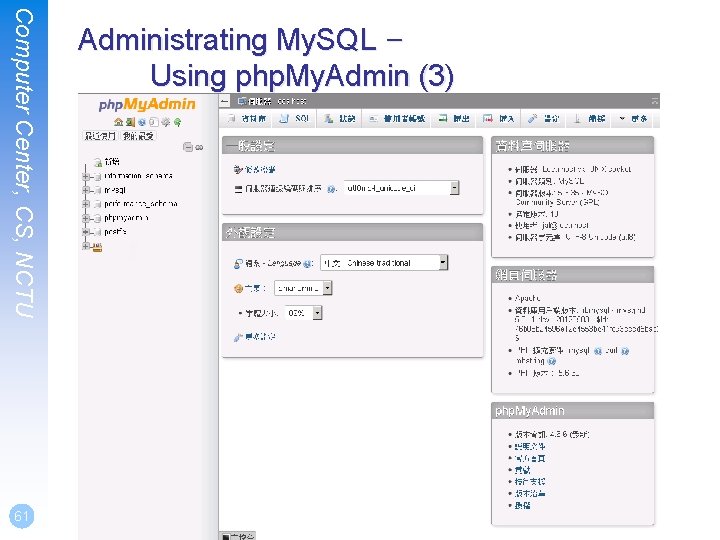Expand the information_schema database node

pyautogui.click(x=85, y=176)
